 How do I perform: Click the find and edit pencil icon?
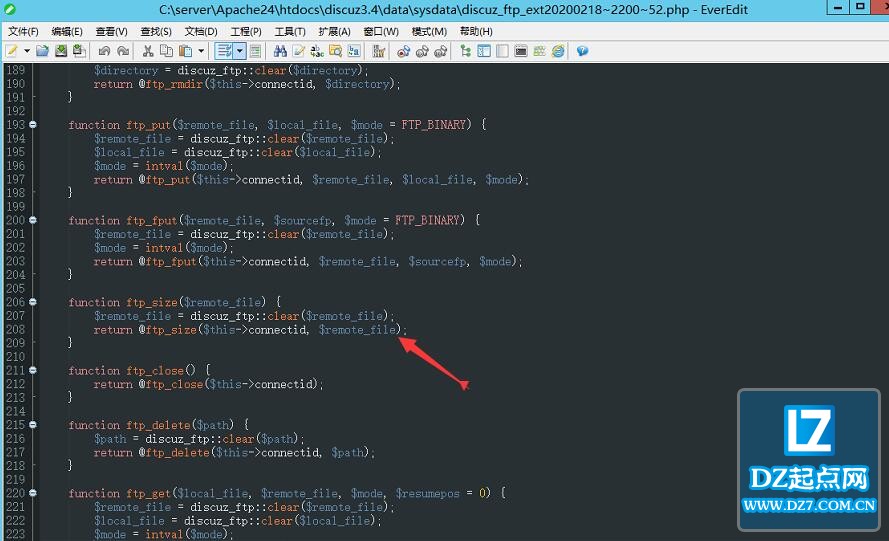299,51
